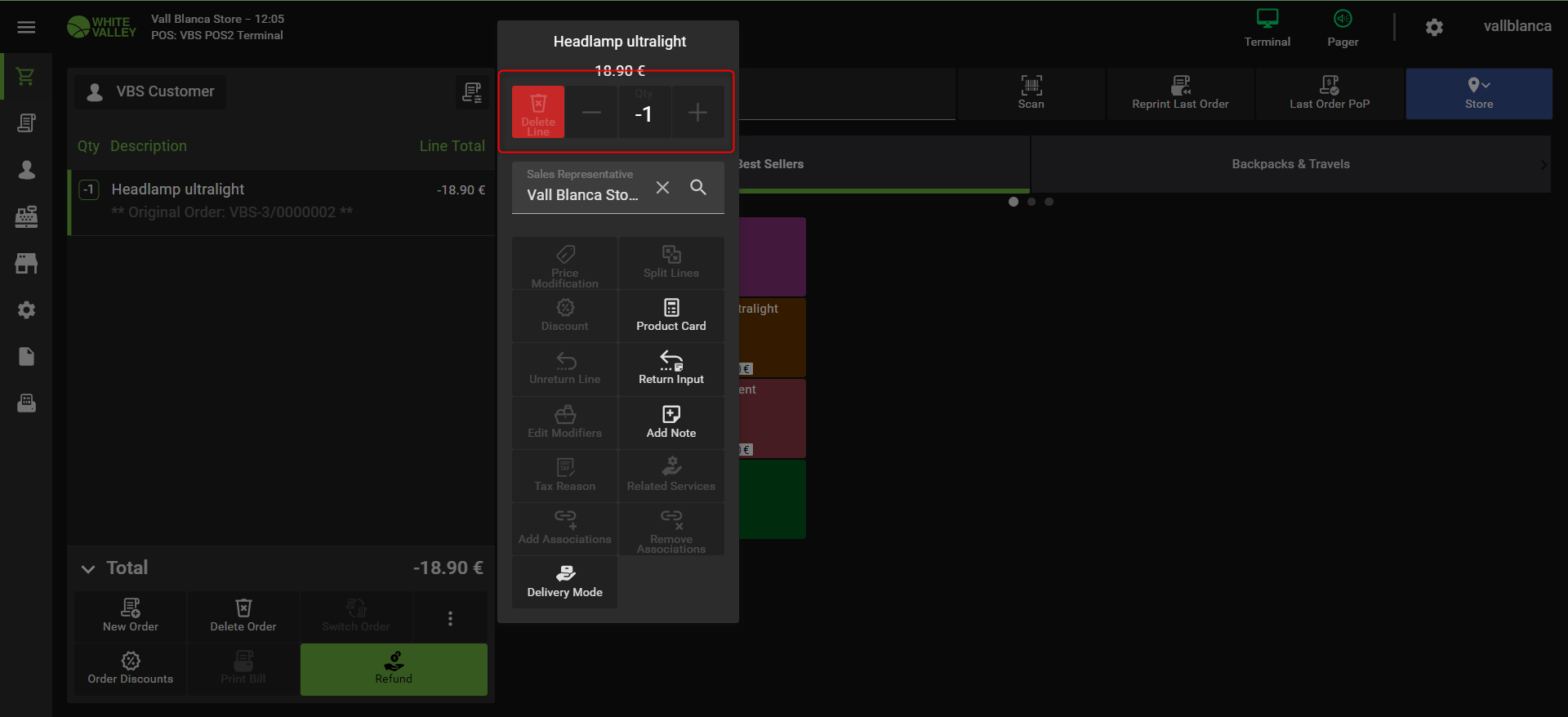Open Delivery Mode option
This screenshot has width=1568, height=717.
coord(564,581)
